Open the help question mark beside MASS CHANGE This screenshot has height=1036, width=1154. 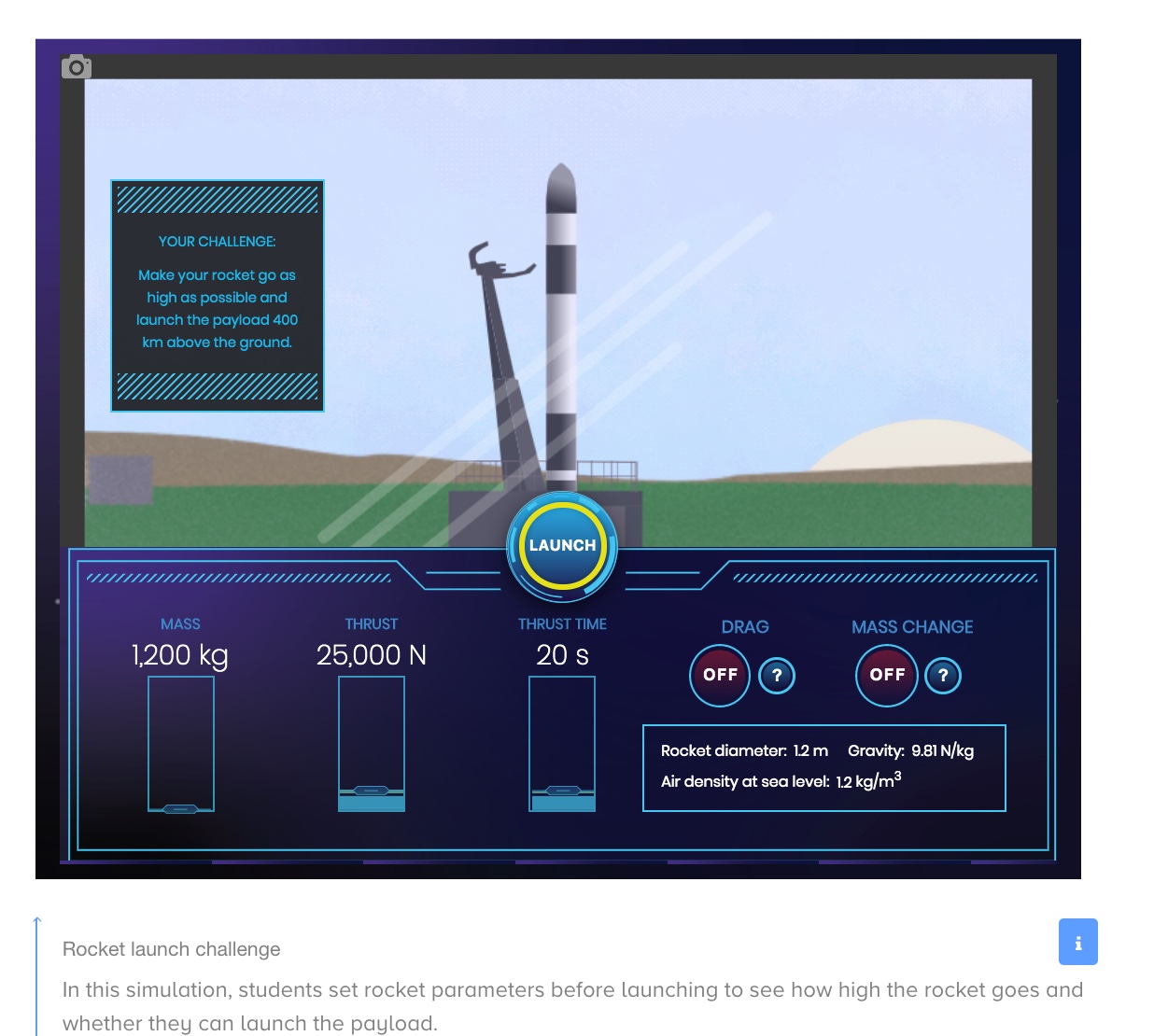click(942, 675)
